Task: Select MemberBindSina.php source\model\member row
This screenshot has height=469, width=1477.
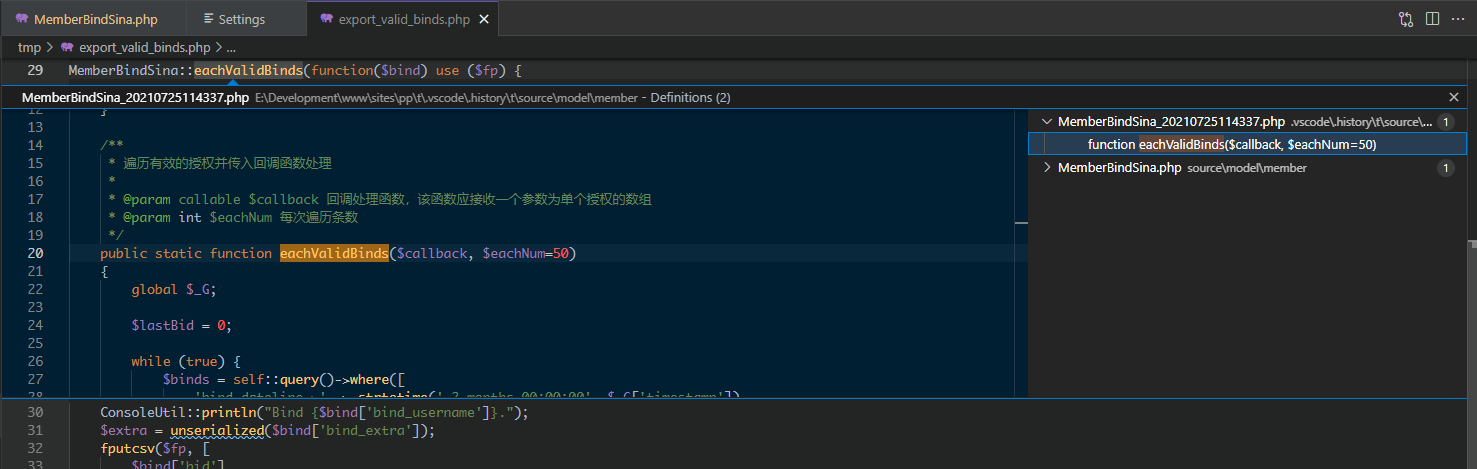Action: (x=1247, y=168)
